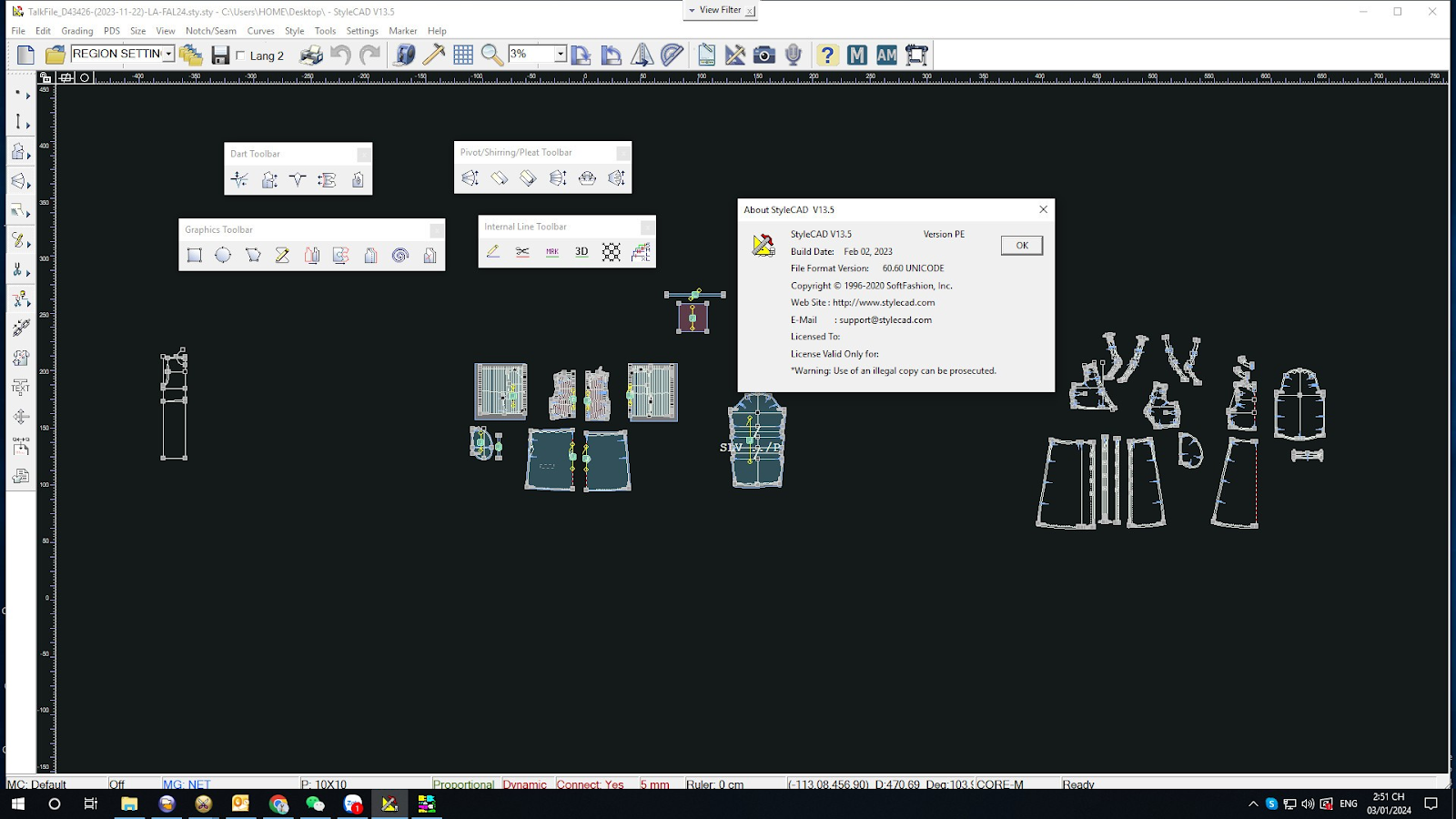Image resolution: width=1456 pixels, height=819 pixels.
Task: Open the REGION SETTING dropdown
Action: click(x=168, y=55)
